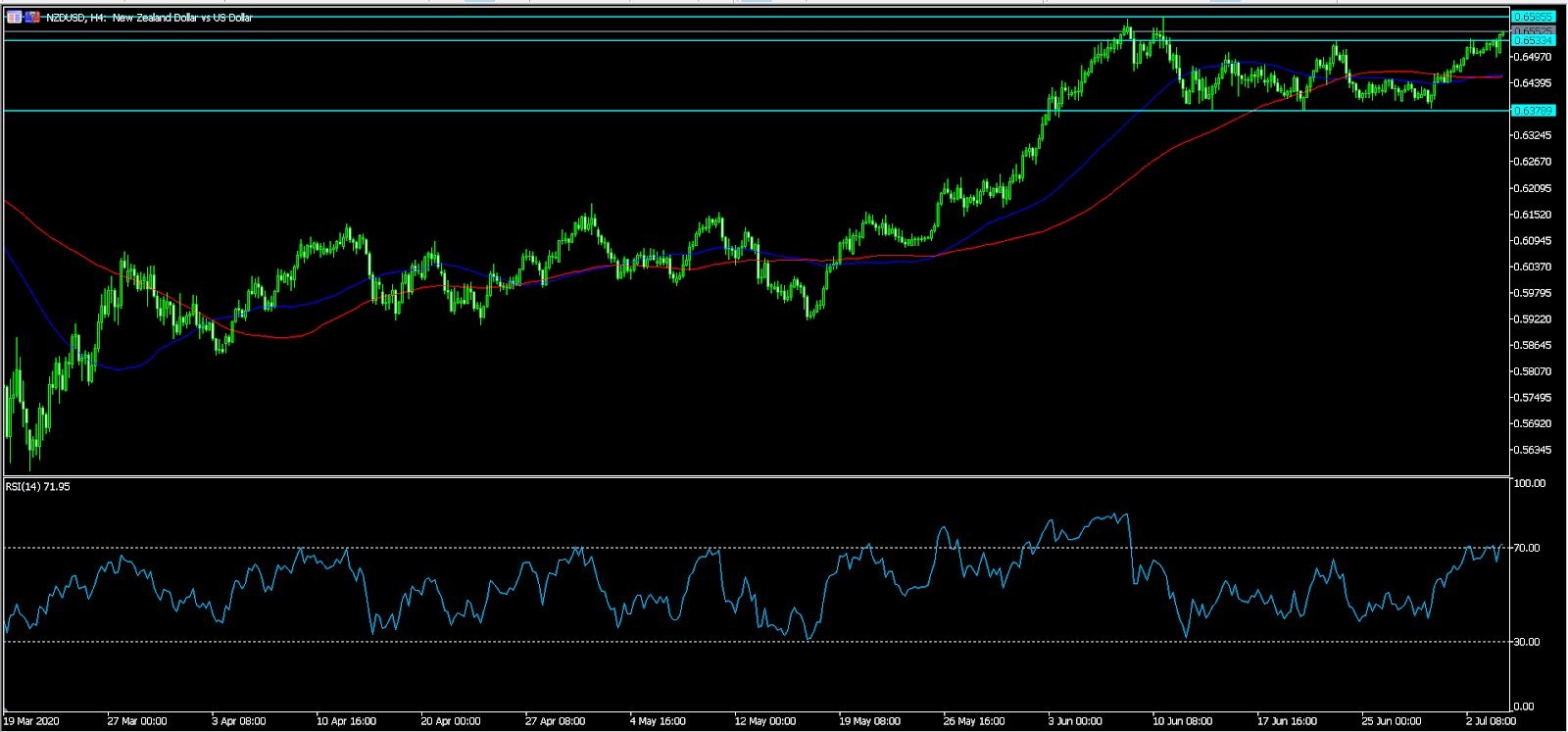Click the 0.64395 price axis value

(1532, 83)
